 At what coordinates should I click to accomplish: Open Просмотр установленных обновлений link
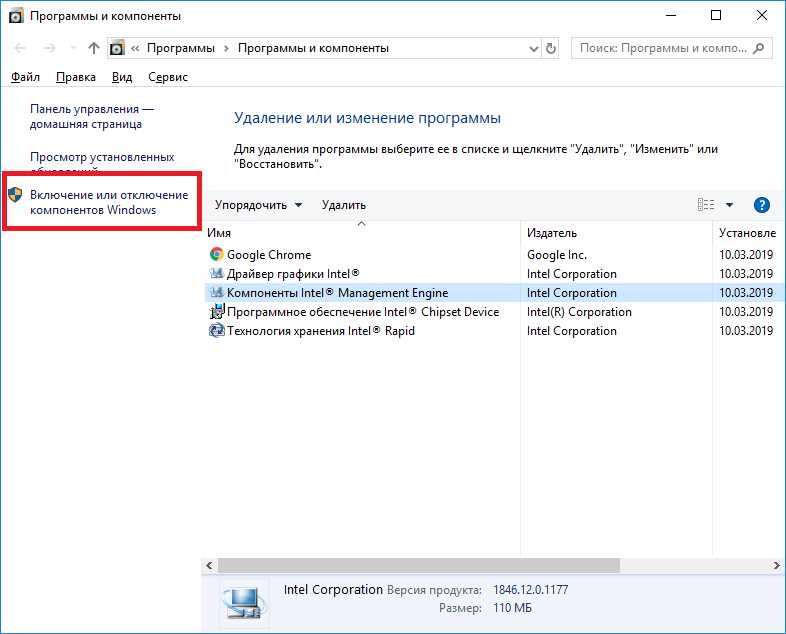[102, 163]
